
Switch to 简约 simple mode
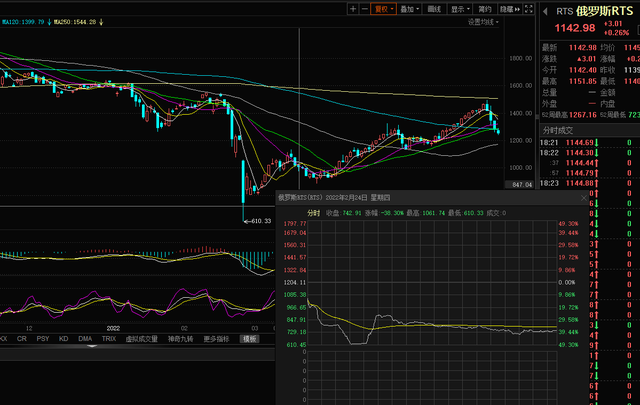tap(484, 9)
